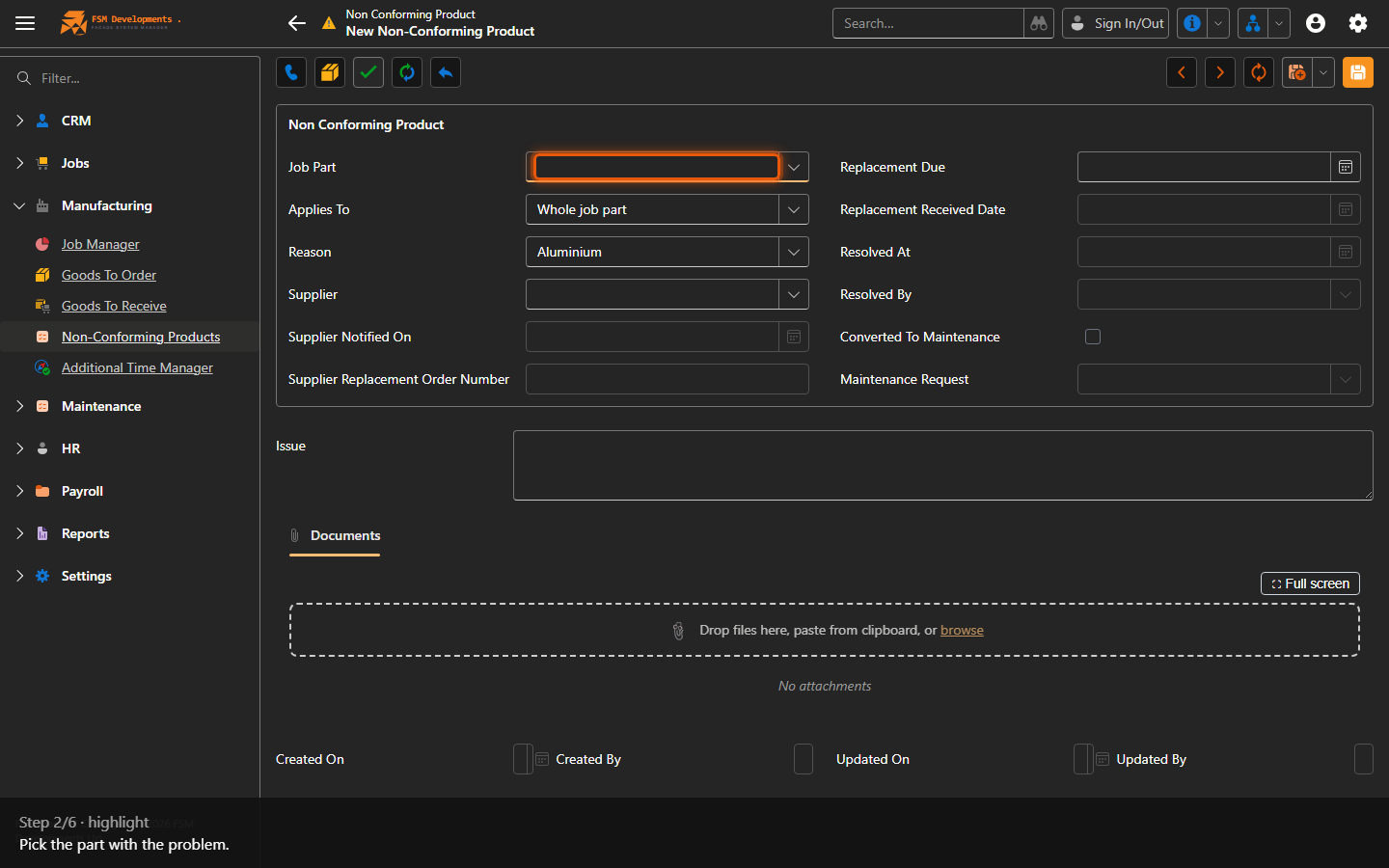Click the orange save disk icon
Image resolution: width=1389 pixels, height=868 pixels.
coord(1358,72)
